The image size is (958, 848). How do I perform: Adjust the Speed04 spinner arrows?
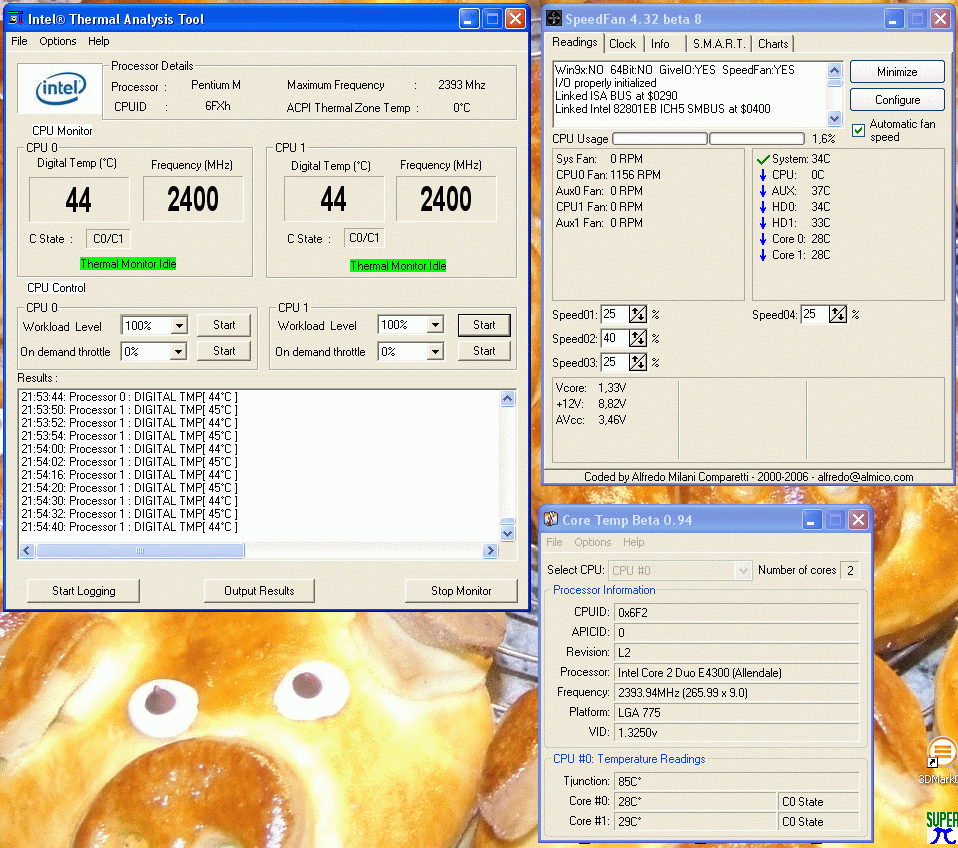click(838, 315)
